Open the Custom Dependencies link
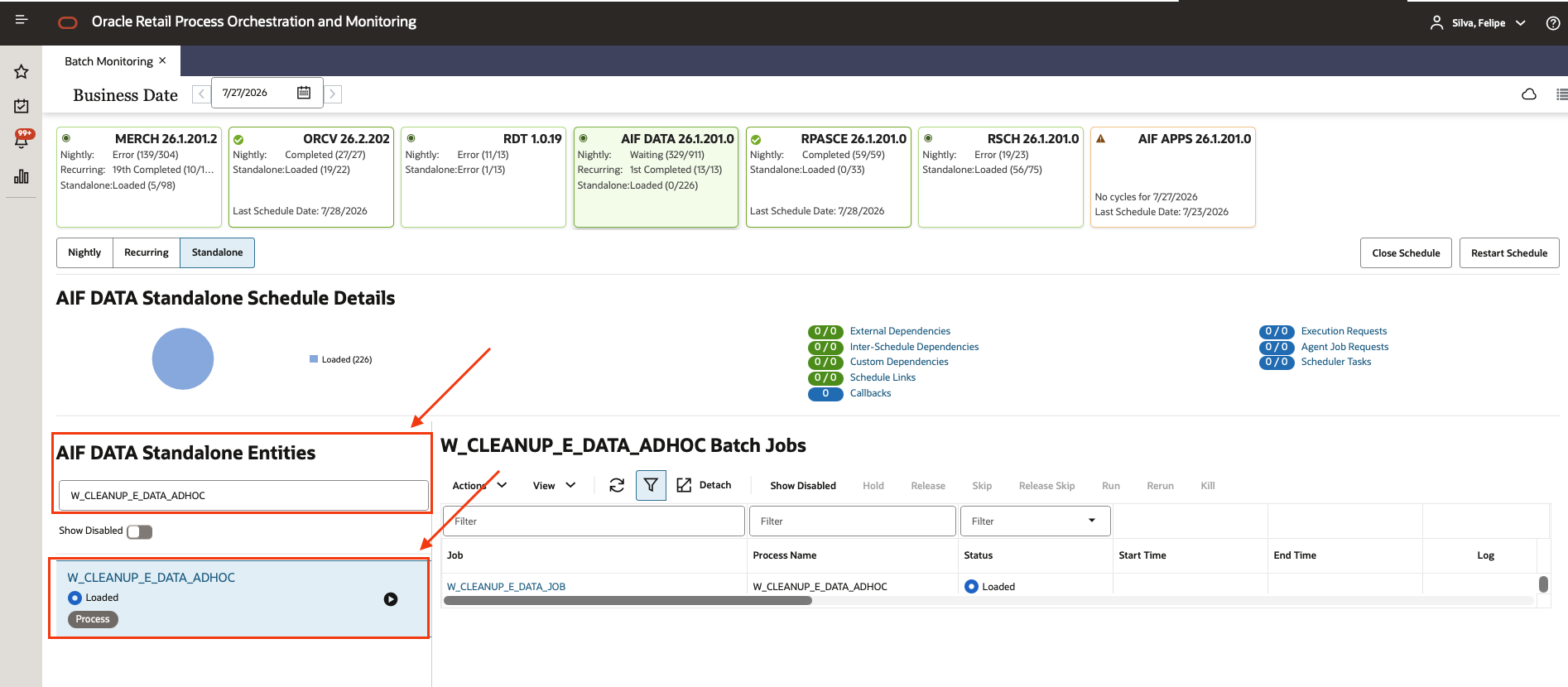 pyautogui.click(x=899, y=362)
